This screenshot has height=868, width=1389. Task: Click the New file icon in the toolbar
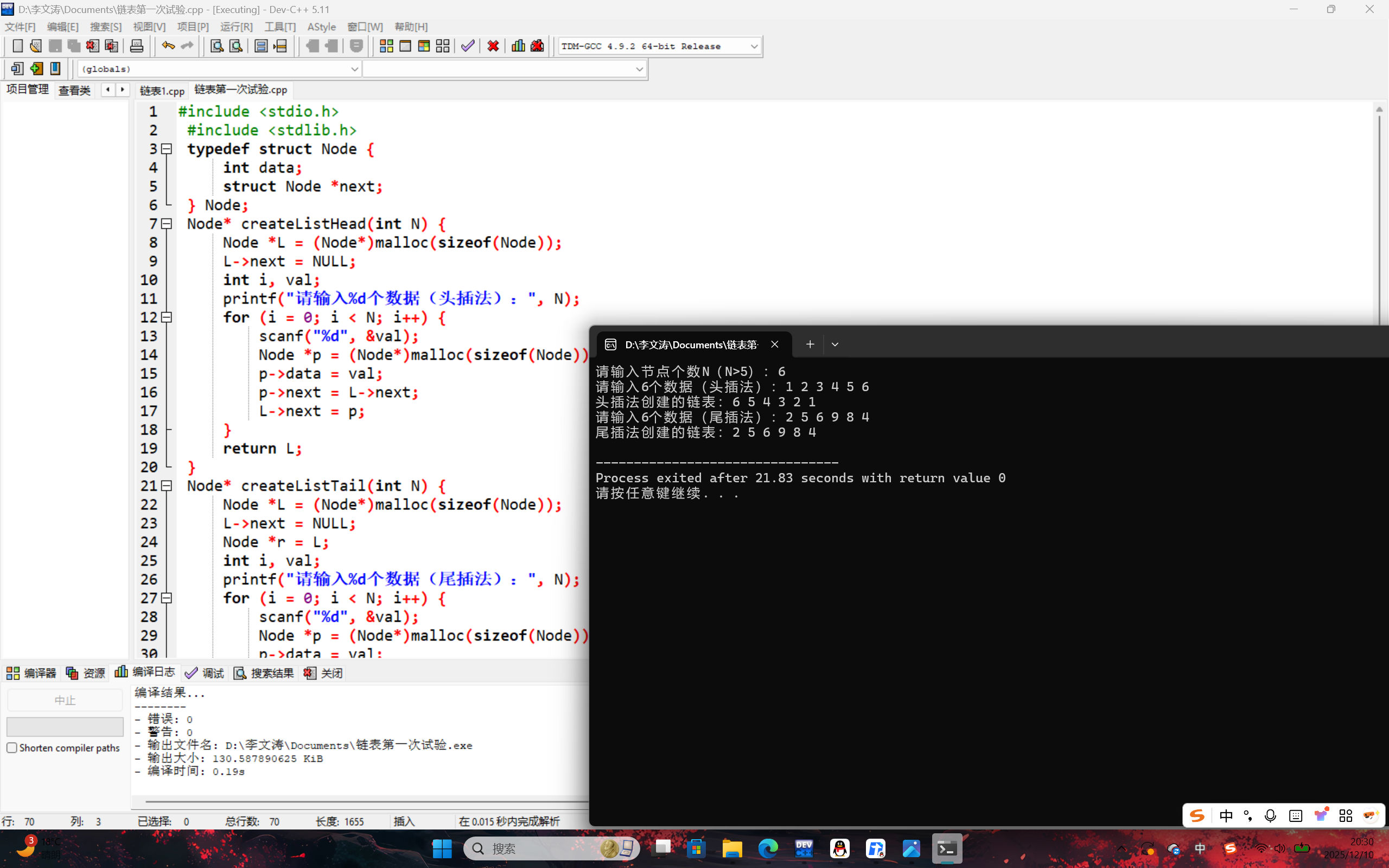18,46
